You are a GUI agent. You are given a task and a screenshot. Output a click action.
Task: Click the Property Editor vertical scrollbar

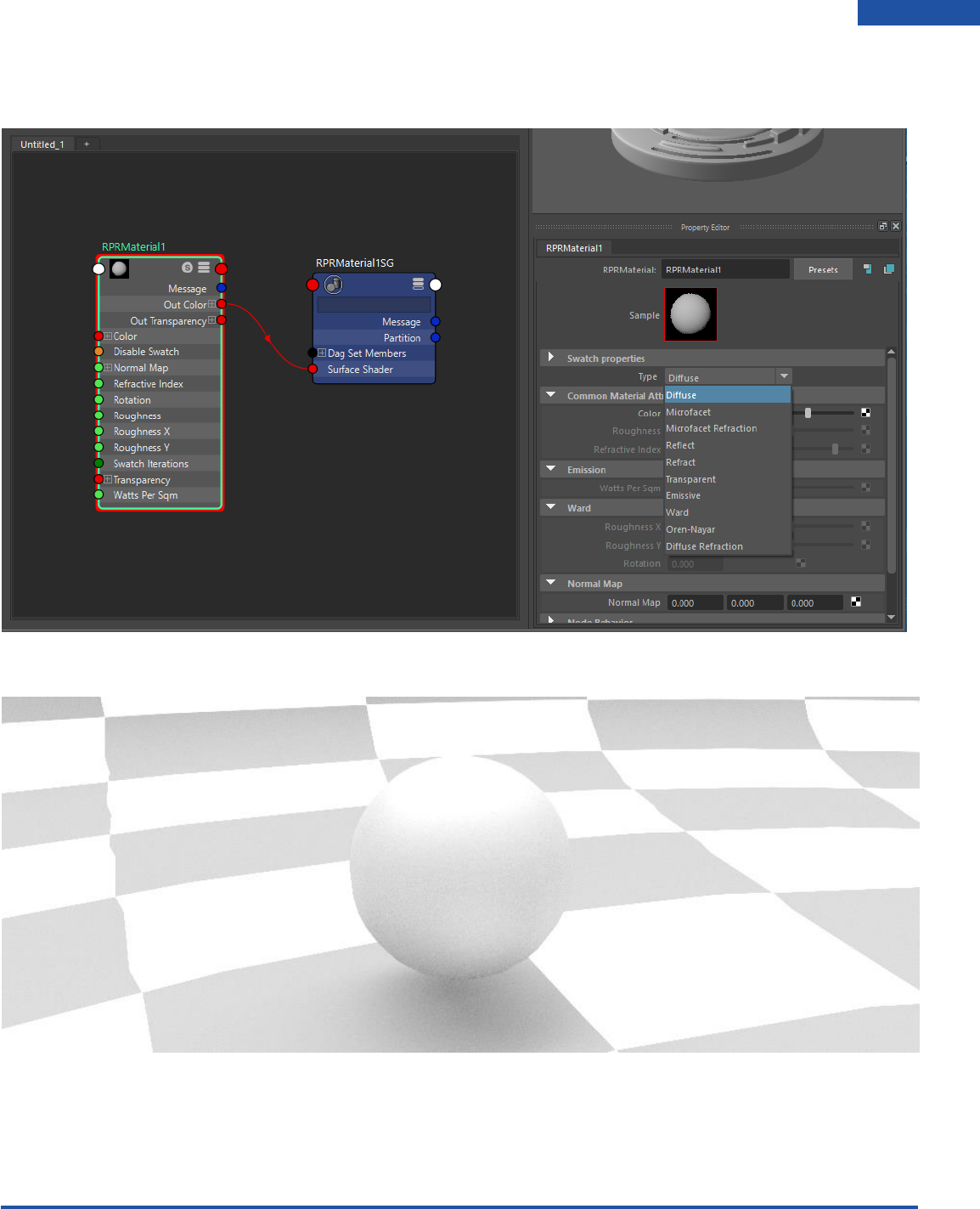[891, 464]
